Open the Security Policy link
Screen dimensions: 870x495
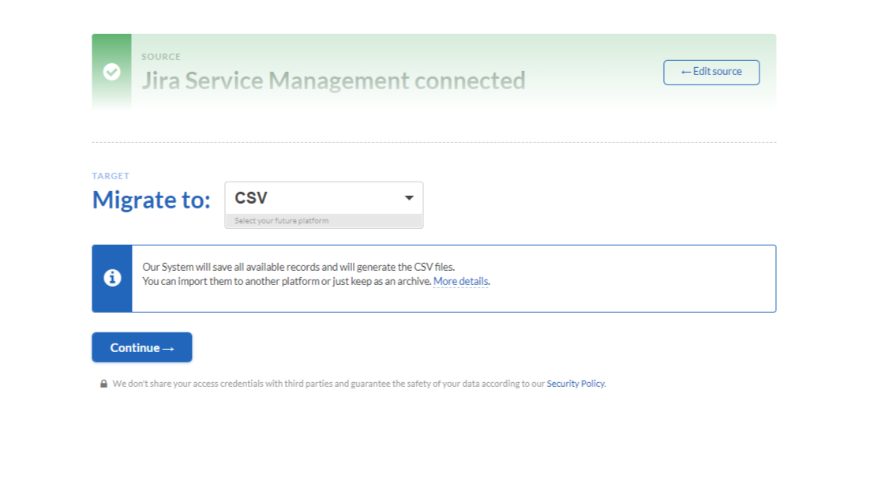coord(575,383)
